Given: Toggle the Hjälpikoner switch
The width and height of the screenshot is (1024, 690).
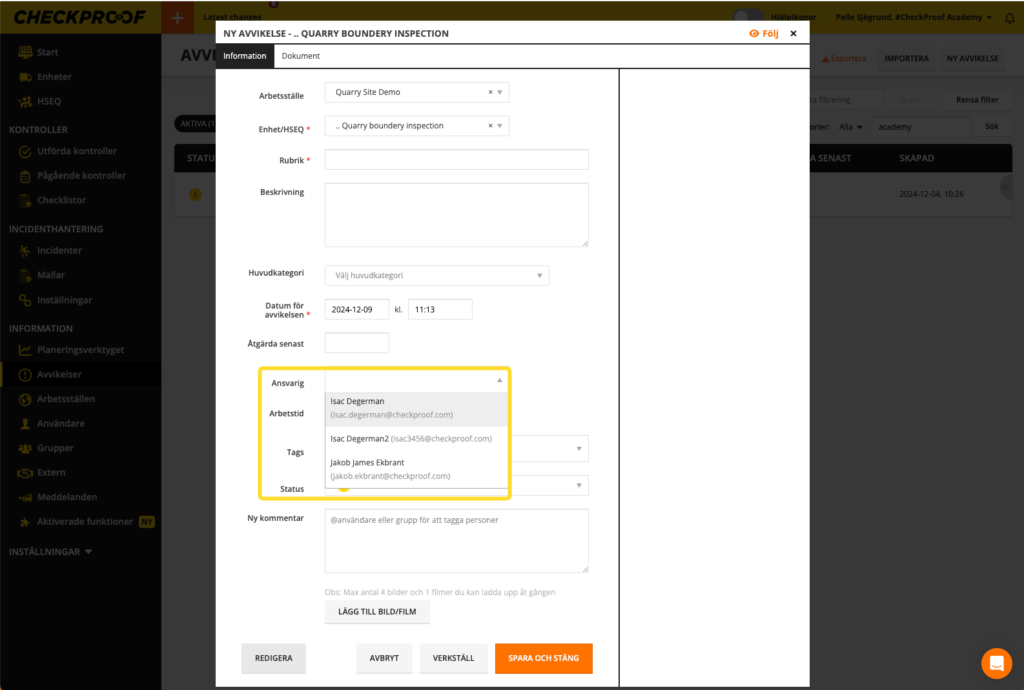Looking at the screenshot, I should [x=745, y=17].
